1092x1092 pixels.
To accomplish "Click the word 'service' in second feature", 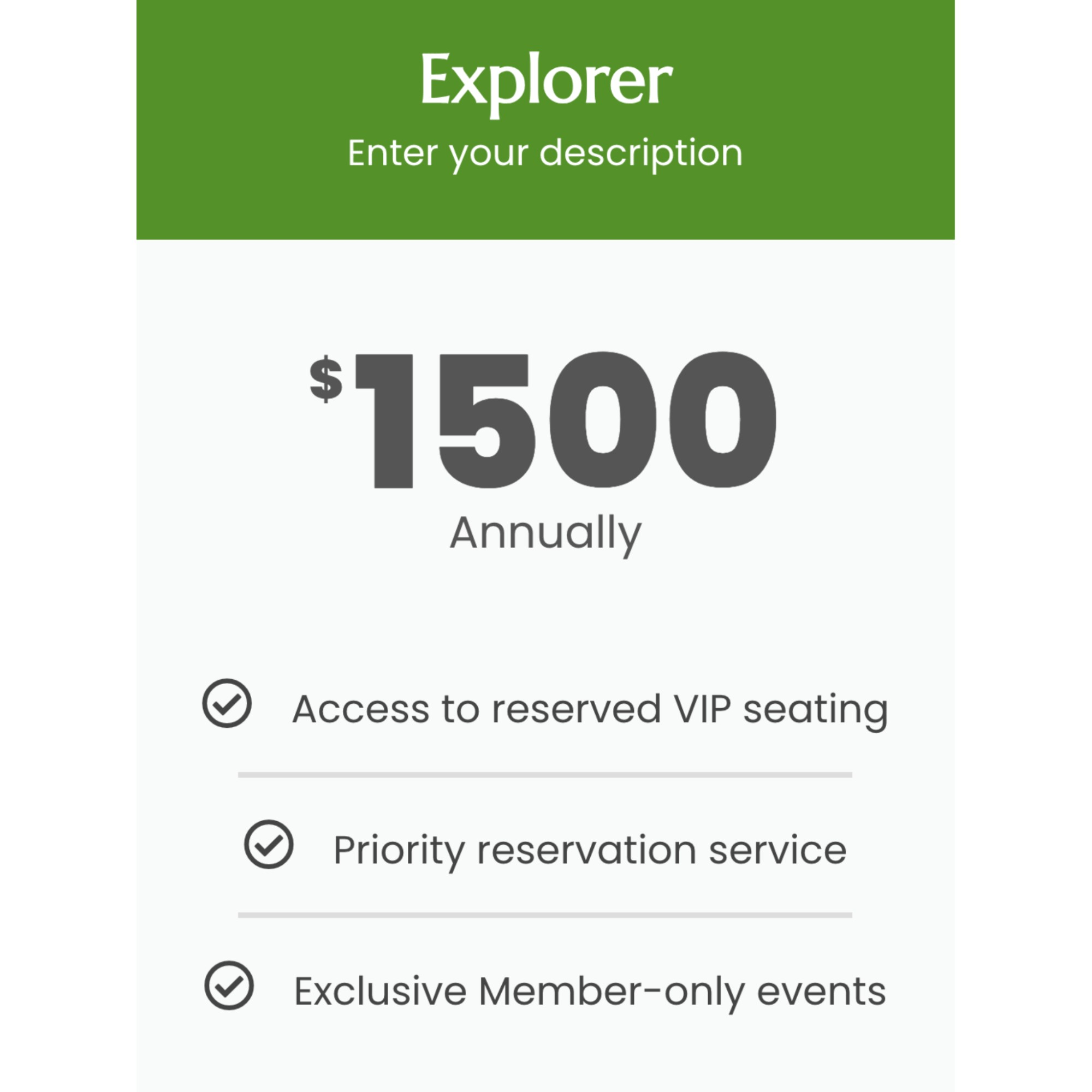I will (x=777, y=850).
